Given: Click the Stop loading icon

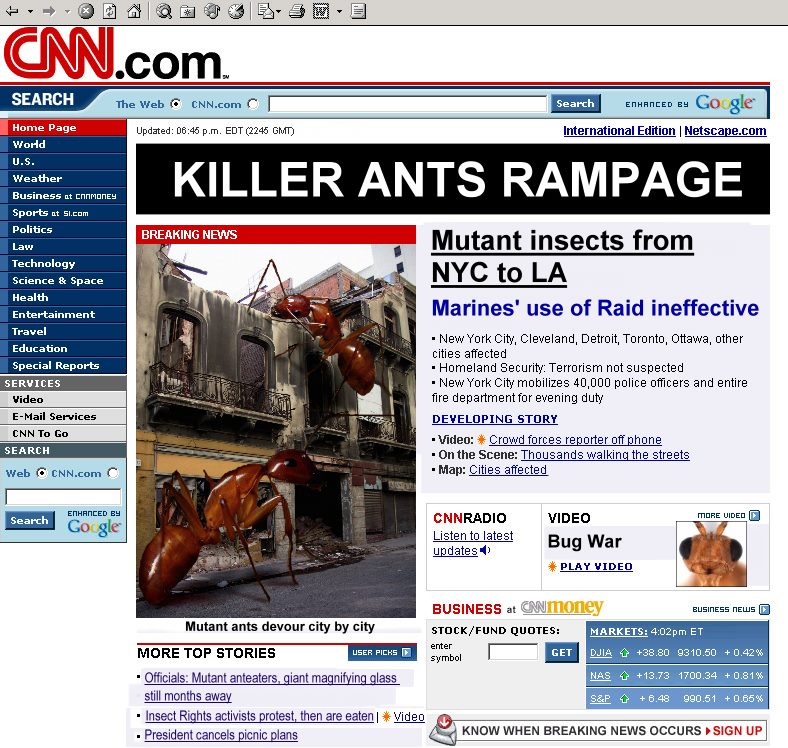Looking at the screenshot, I should tap(86, 11).
